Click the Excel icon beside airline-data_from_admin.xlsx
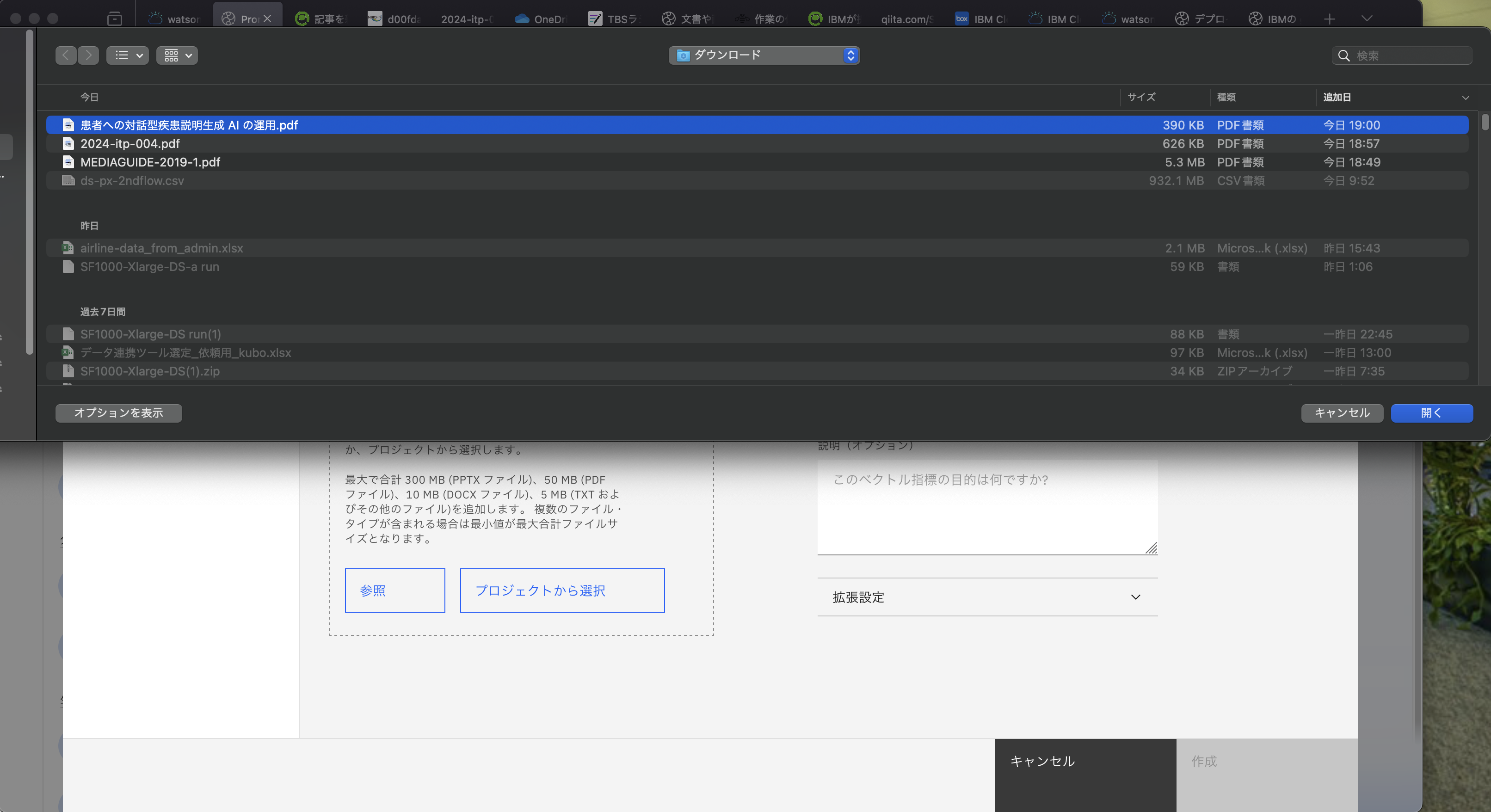This screenshot has width=1491, height=812. (67, 248)
